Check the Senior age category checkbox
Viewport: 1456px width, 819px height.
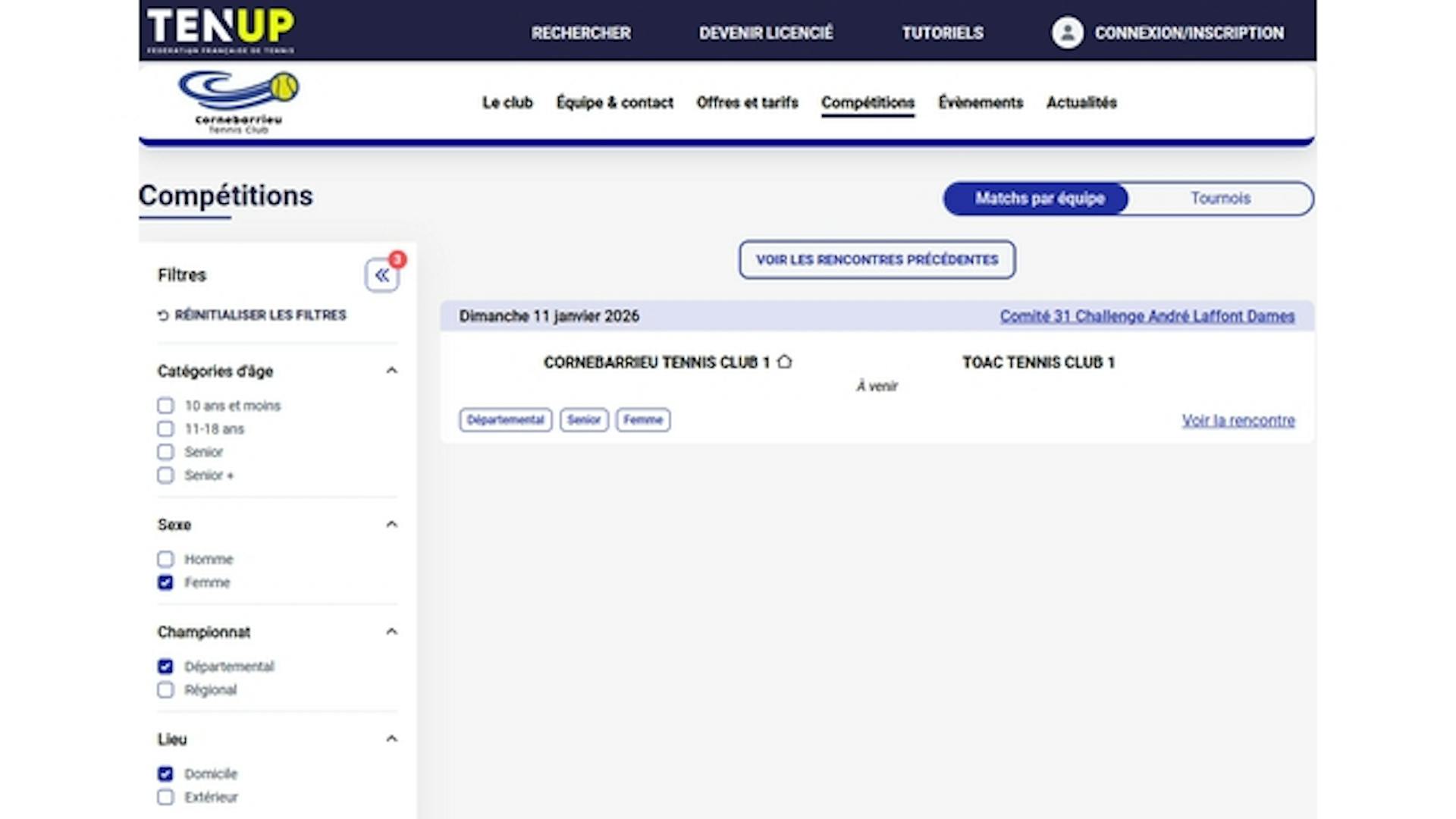165,452
